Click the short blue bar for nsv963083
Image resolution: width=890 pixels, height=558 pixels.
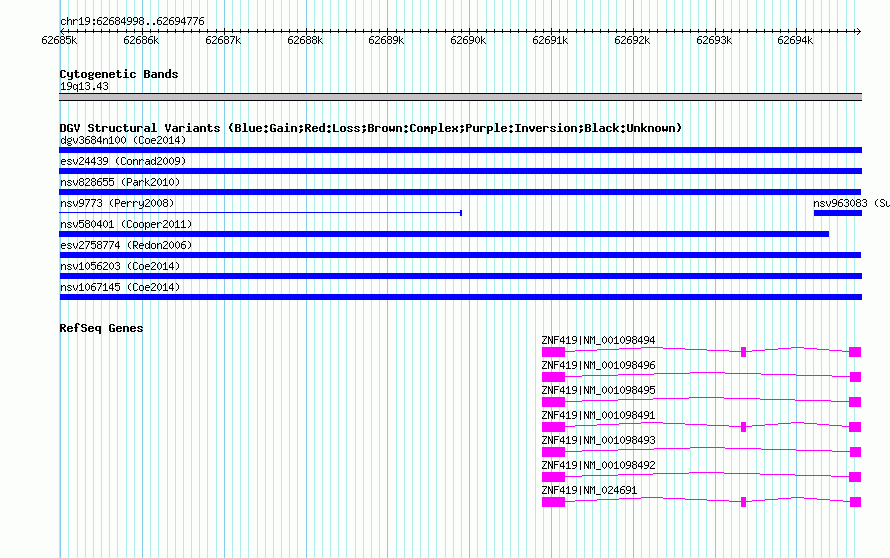tap(838, 213)
